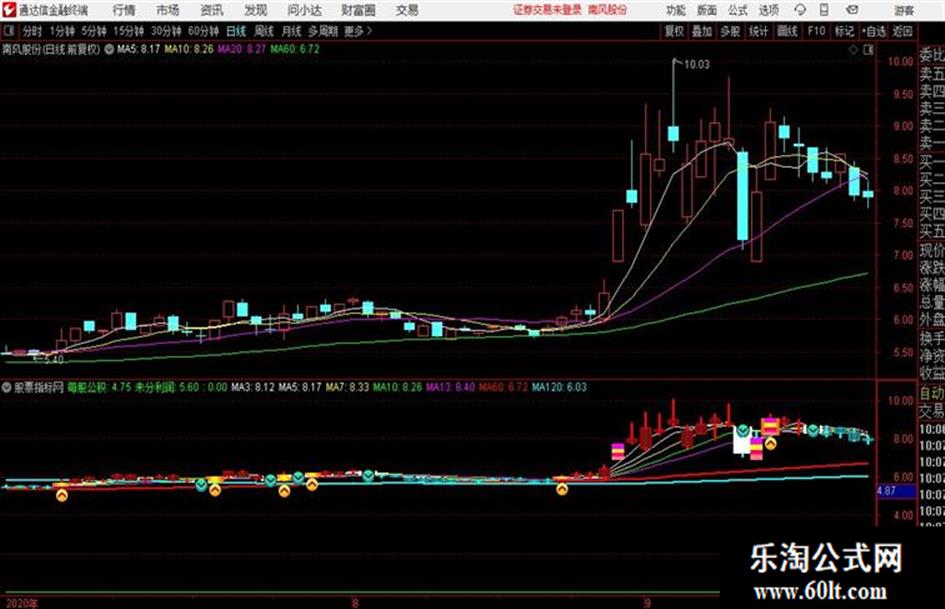Open the mobile phone icon in title bar
945x609 pixels.
[x=824, y=10]
